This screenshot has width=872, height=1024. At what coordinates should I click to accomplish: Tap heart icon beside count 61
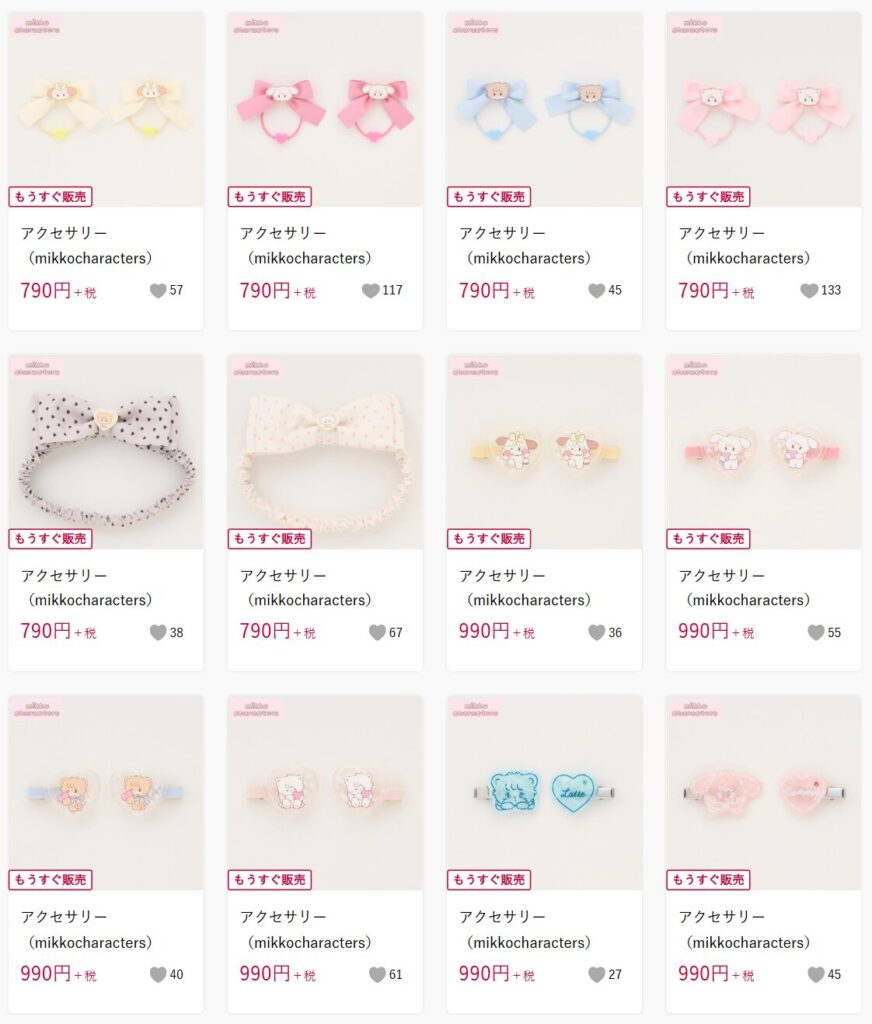pyautogui.click(x=377, y=974)
